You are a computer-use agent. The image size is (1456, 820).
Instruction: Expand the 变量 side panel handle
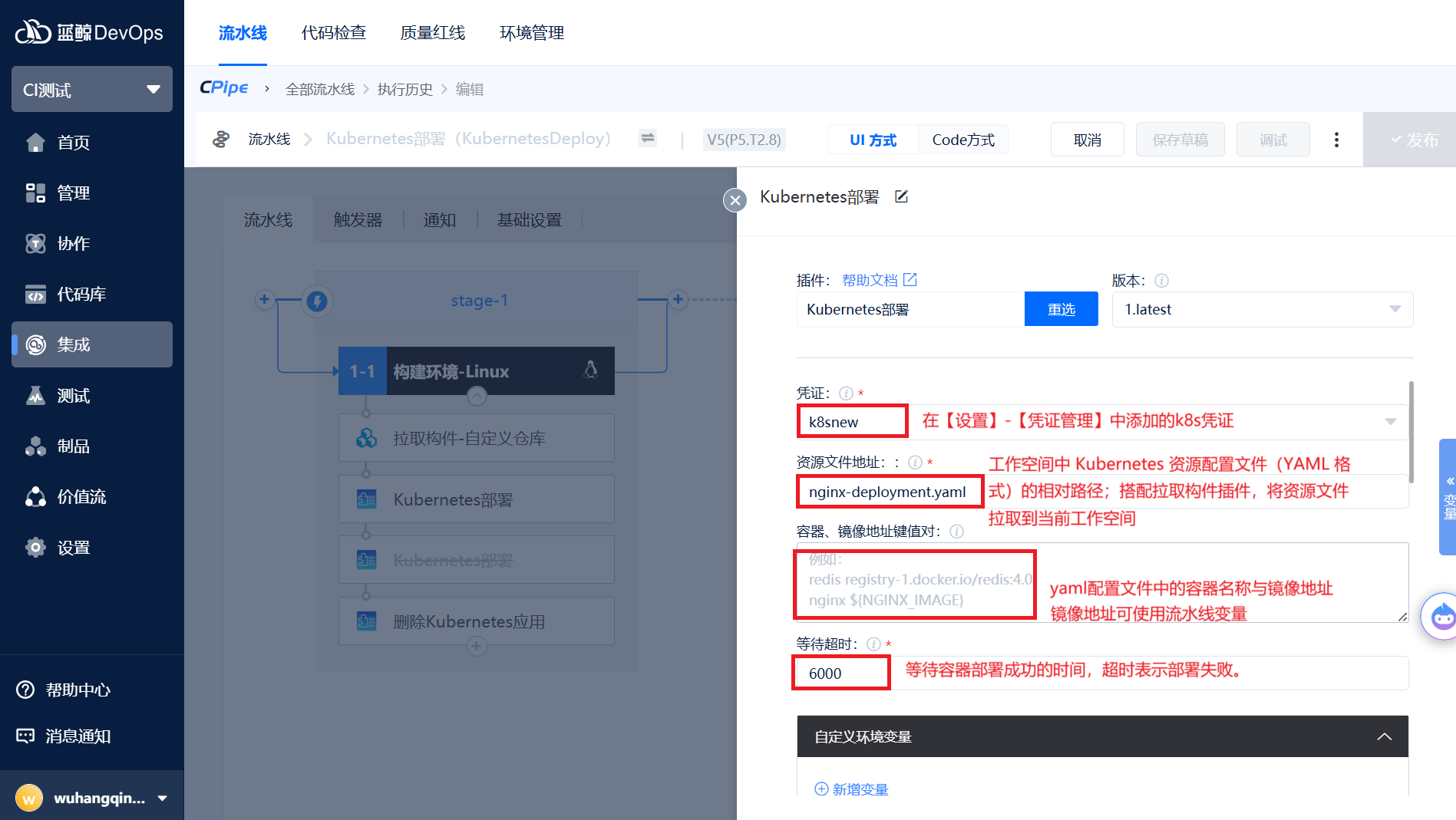tap(1448, 496)
